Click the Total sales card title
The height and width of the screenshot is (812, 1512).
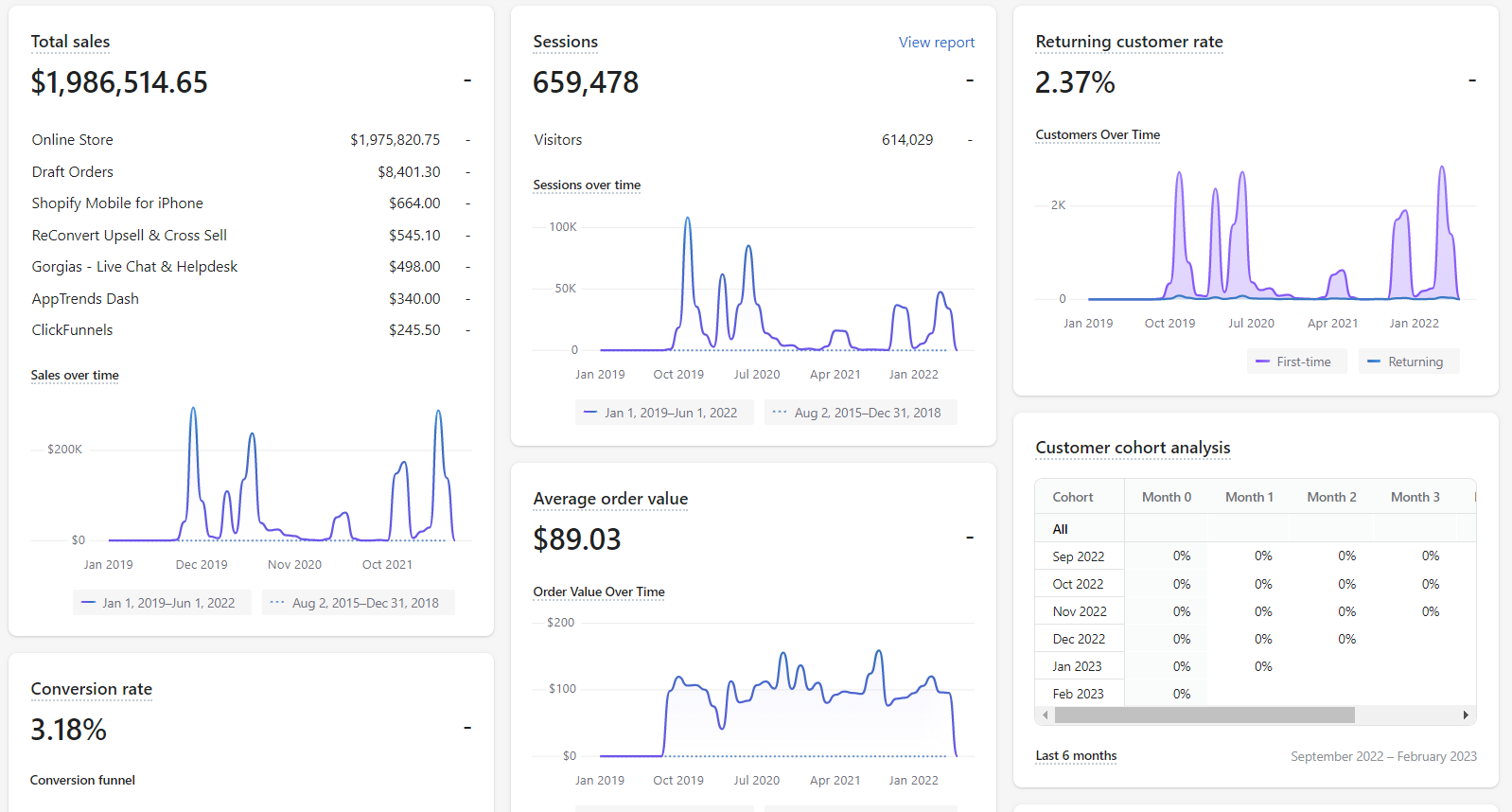pos(70,42)
